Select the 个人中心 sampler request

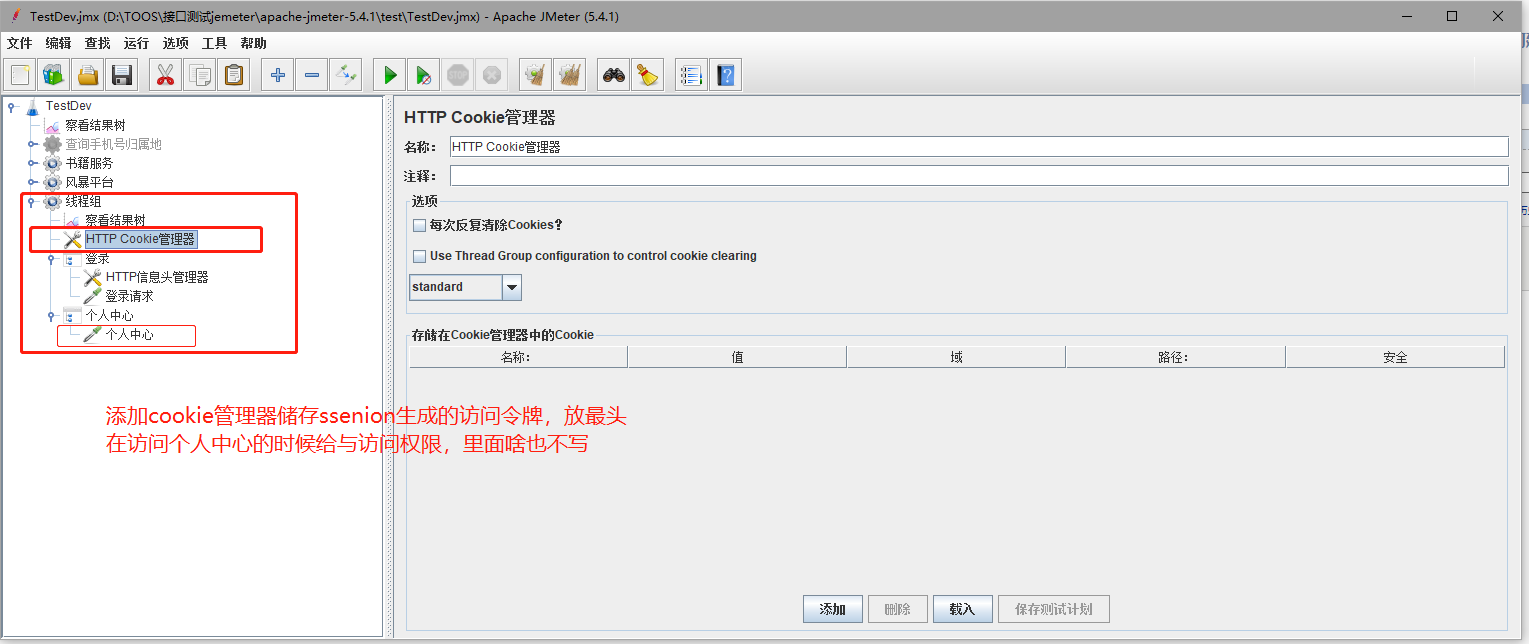click(x=129, y=334)
